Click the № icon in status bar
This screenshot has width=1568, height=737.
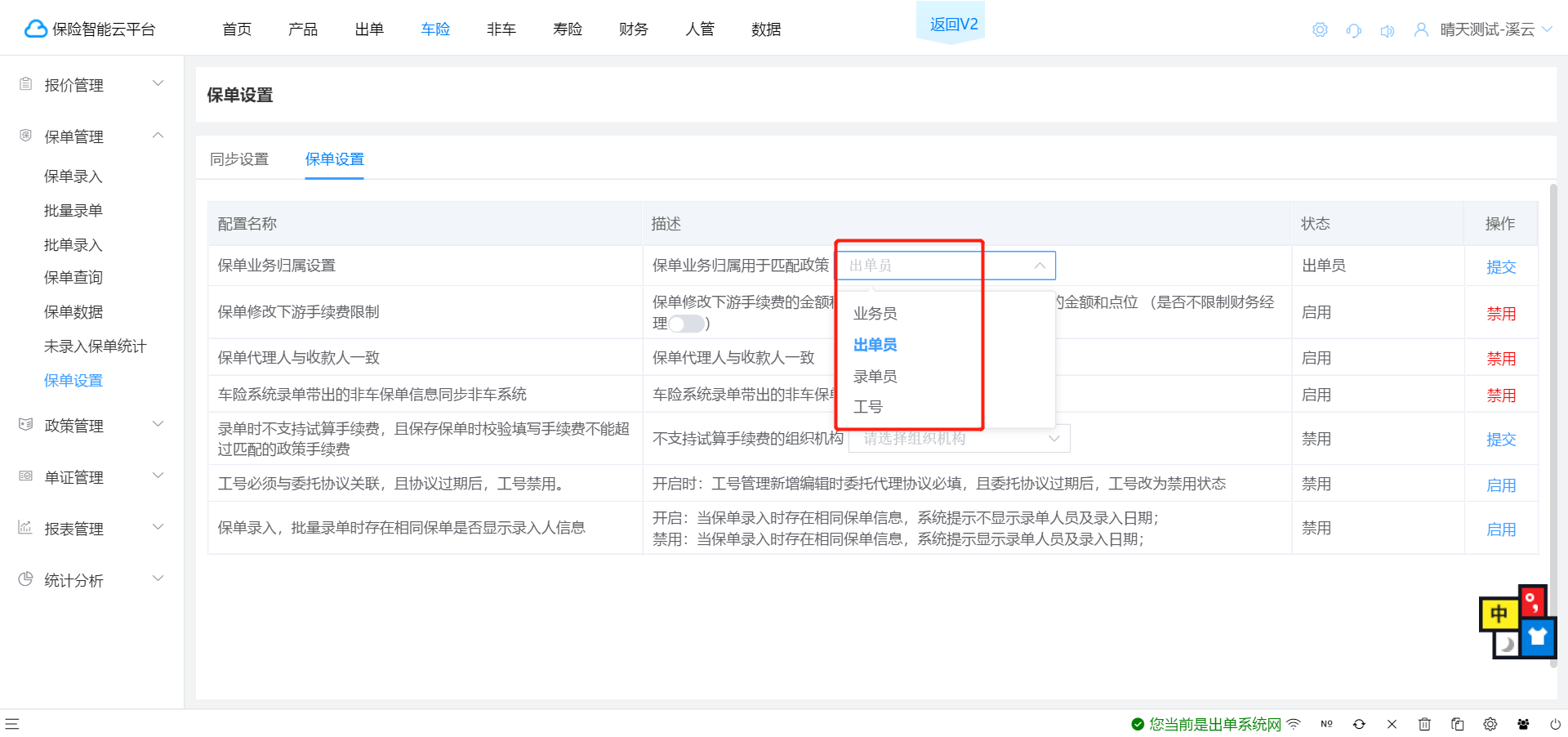coord(1326,724)
